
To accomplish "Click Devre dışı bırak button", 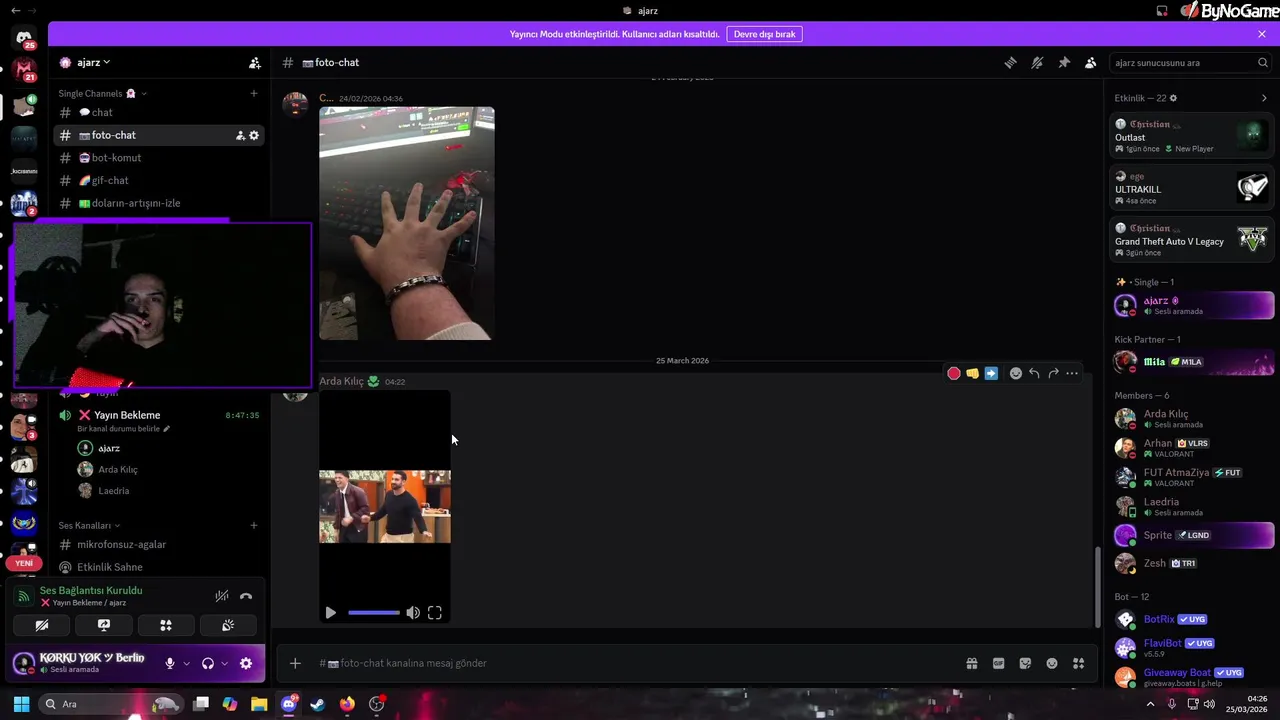I will tap(764, 34).
